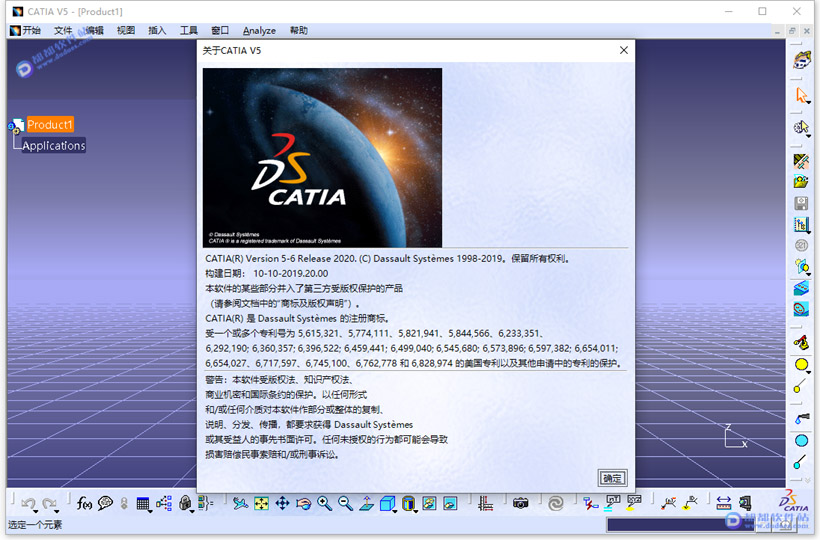Image resolution: width=820 pixels, height=540 pixels.
Task: Select Applications in the specification tree
Action: pos(53,145)
